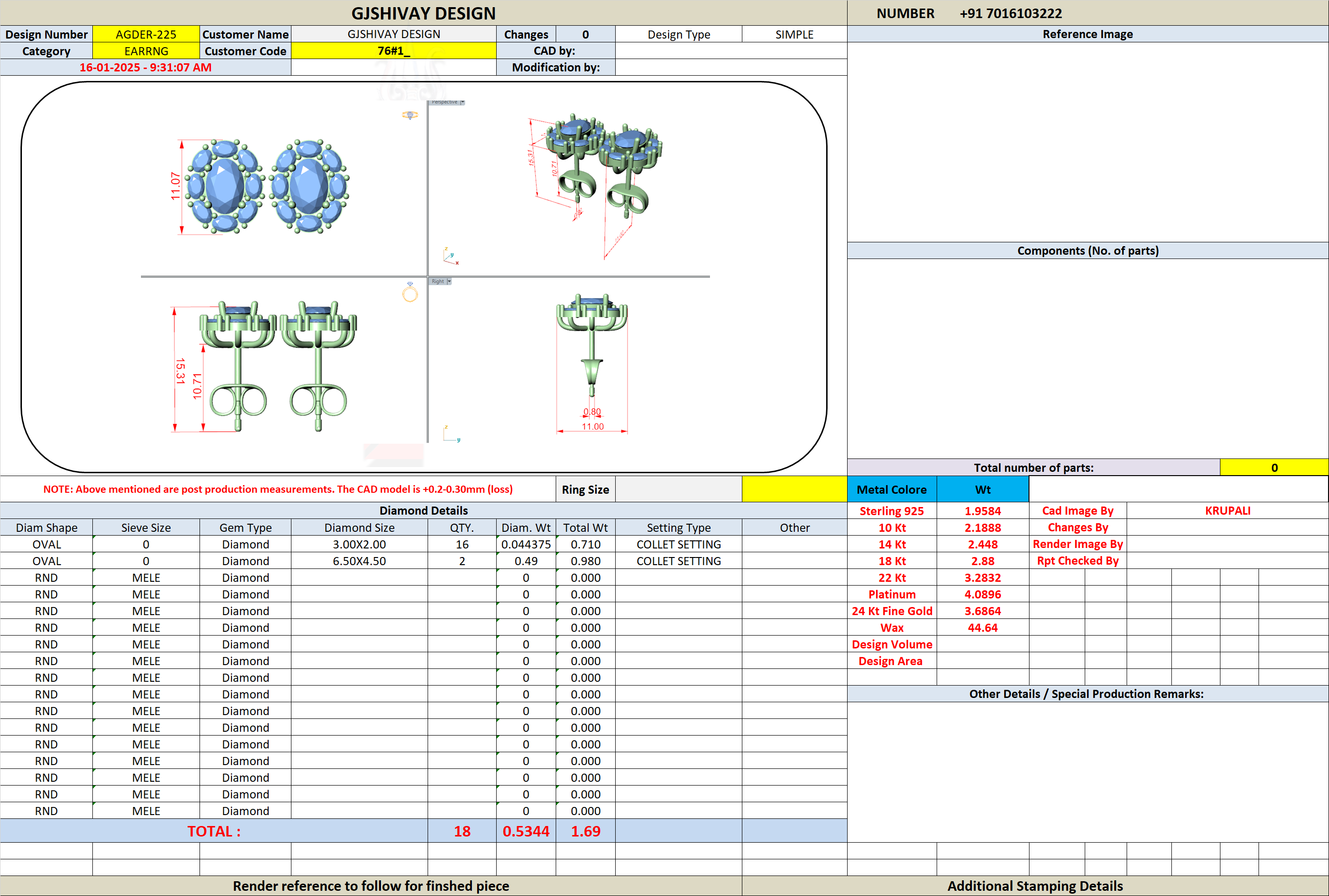Click the blue Metal Colore header

tap(891, 489)
